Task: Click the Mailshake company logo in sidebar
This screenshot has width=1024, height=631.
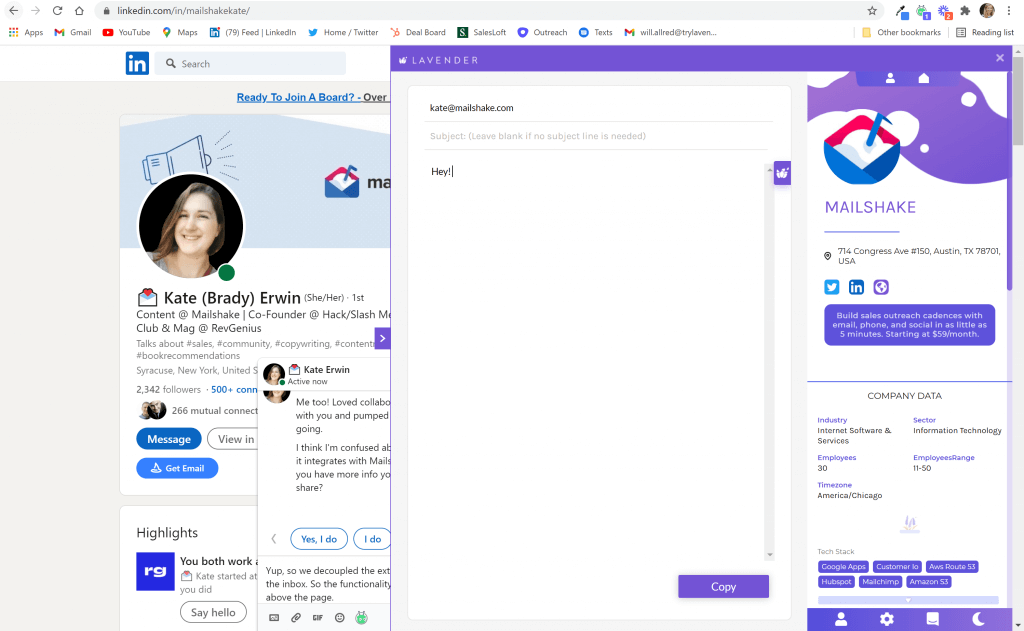Action: click(x=861, y=148)
